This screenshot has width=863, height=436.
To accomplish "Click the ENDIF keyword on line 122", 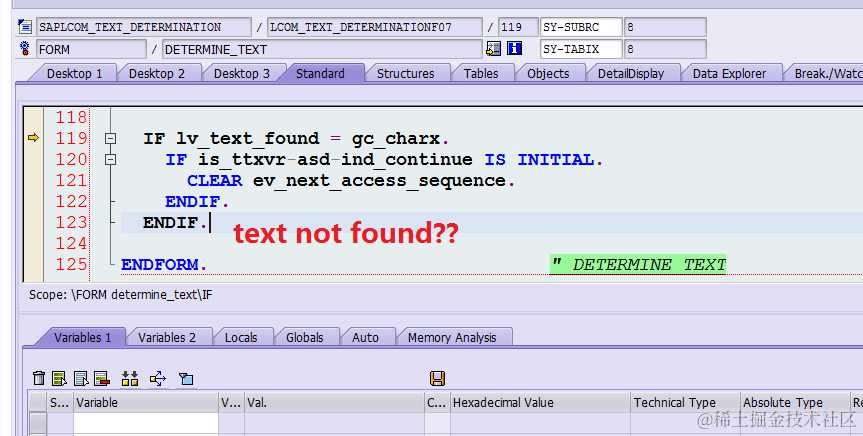I will click(193, 201).
